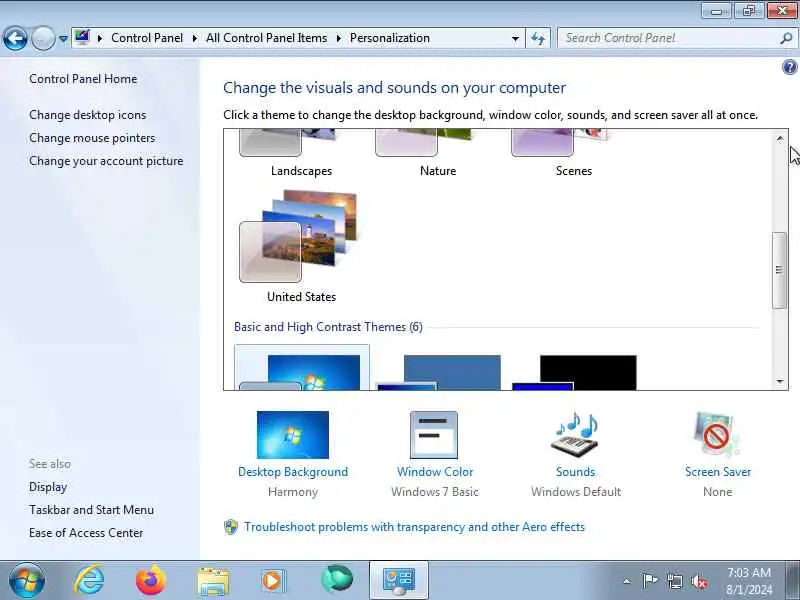The image size is (800, 600).
Task: Select the black High Contrast theme thumbnail
Action: [x=574, y=372]
